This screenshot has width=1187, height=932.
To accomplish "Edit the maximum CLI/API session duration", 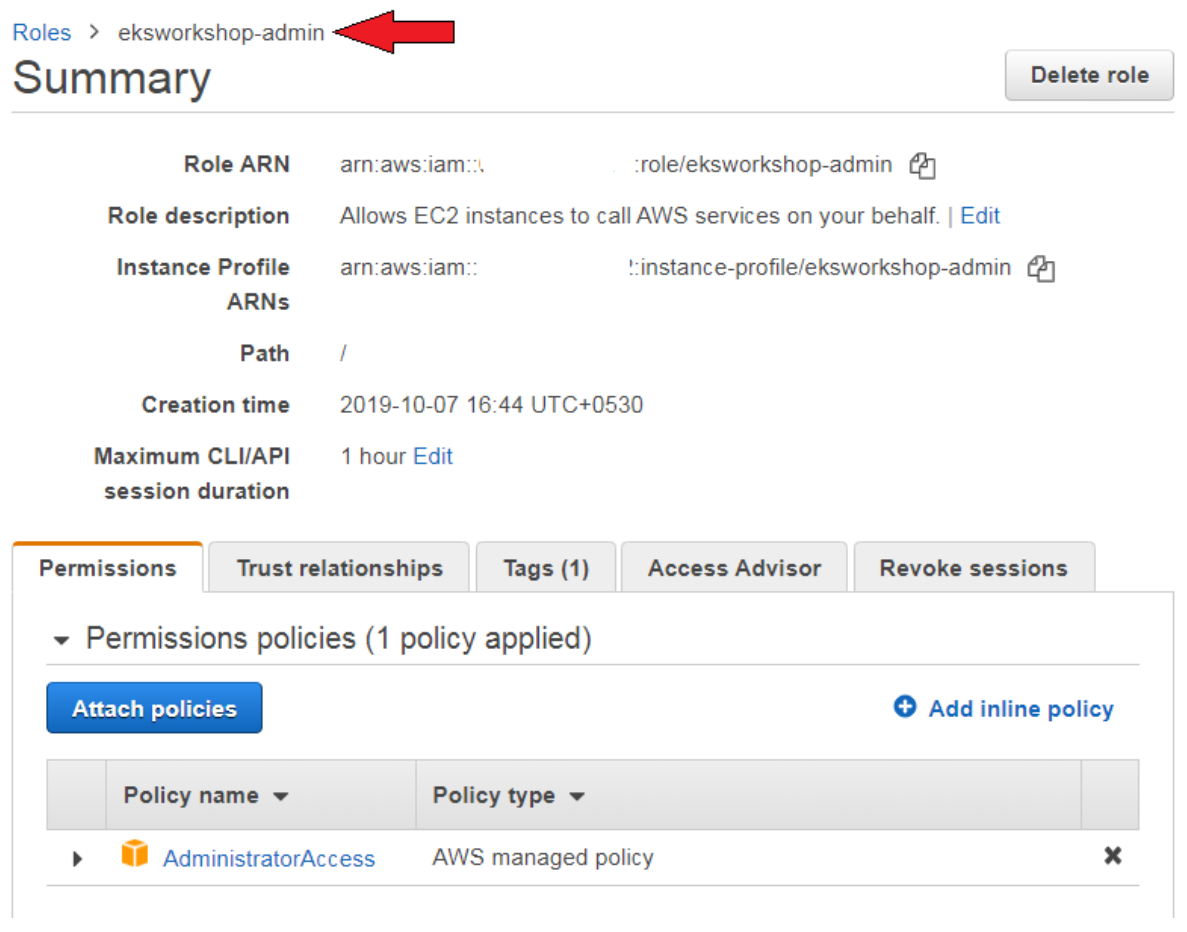I will point(433,457).
